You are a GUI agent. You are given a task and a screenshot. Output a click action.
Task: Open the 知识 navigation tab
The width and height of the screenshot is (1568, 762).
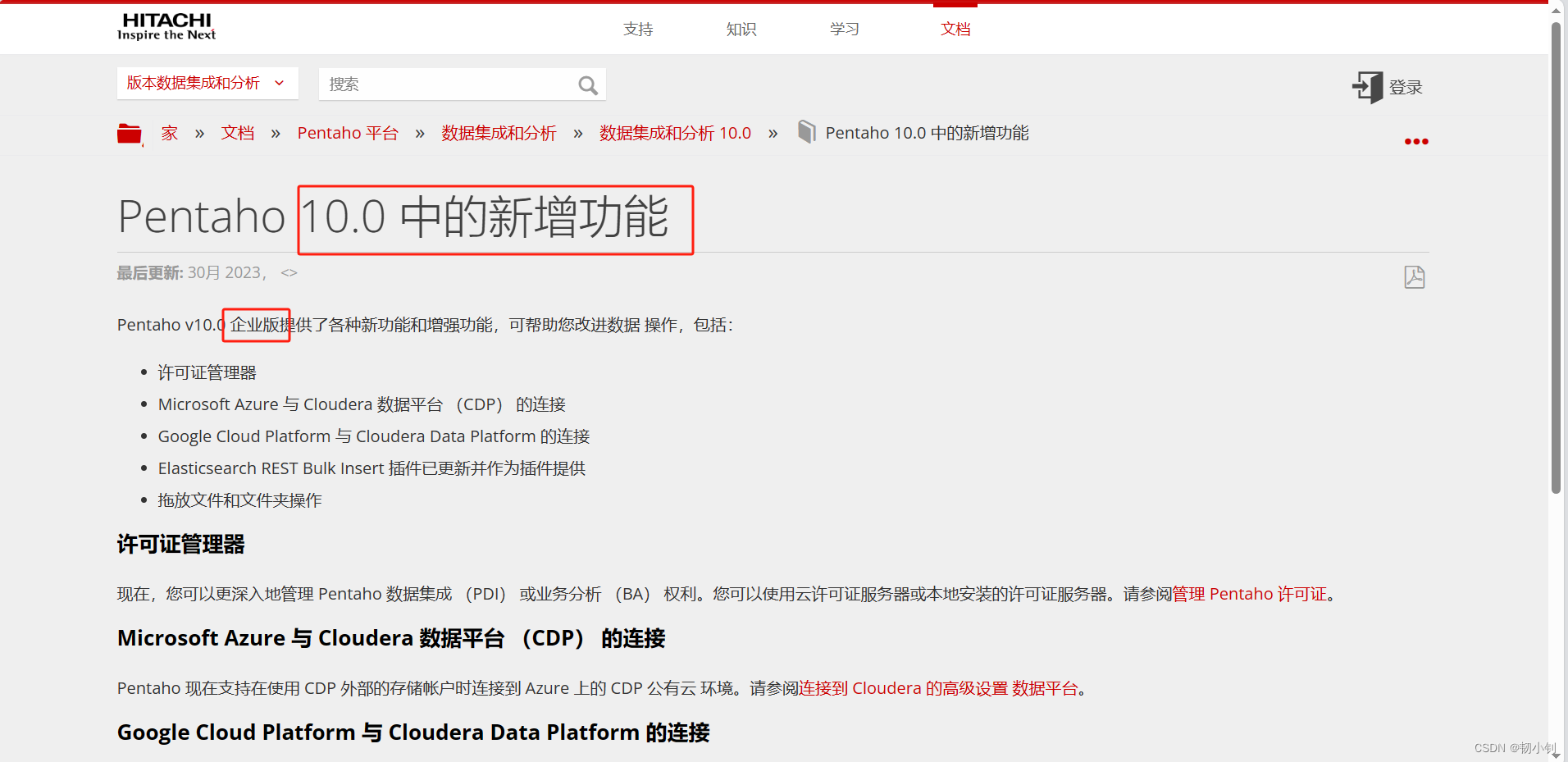click(741, 30)
